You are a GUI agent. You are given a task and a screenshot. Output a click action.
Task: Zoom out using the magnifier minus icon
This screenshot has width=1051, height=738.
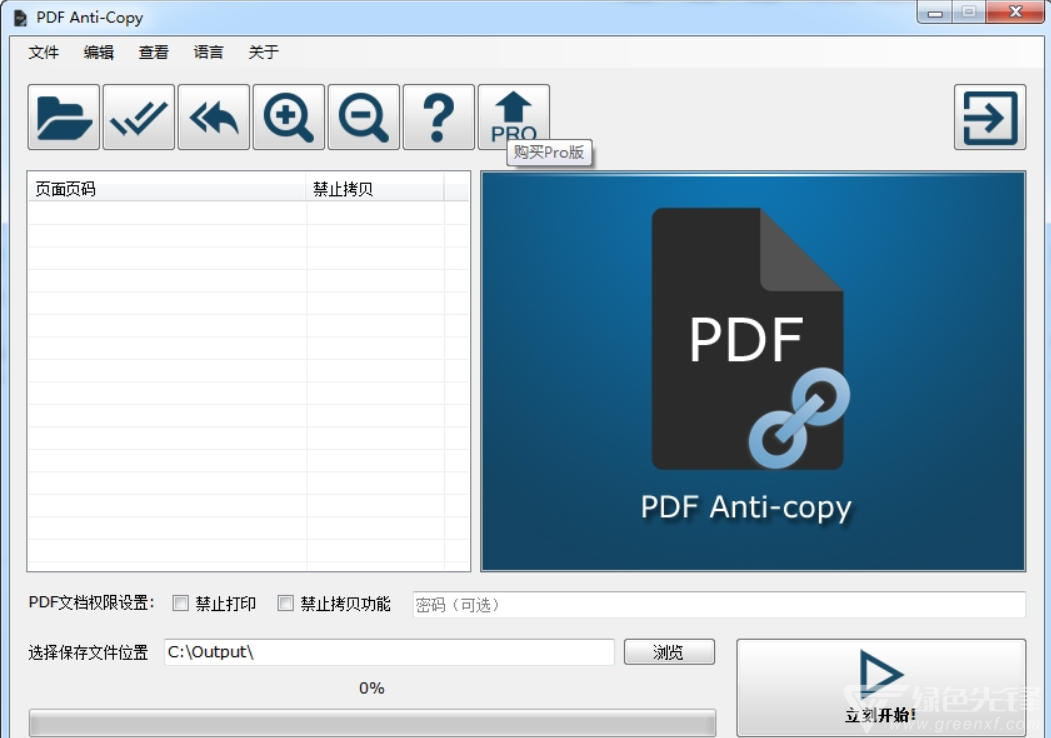pos(364,117)
